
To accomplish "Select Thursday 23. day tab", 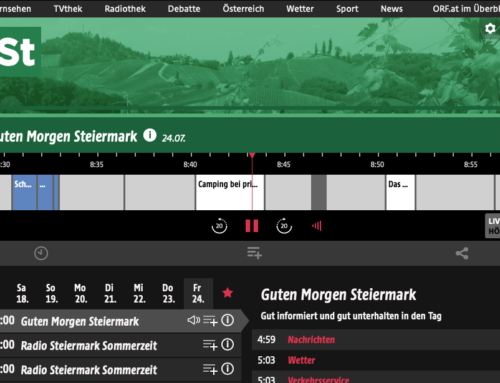I will pos(168,293).
